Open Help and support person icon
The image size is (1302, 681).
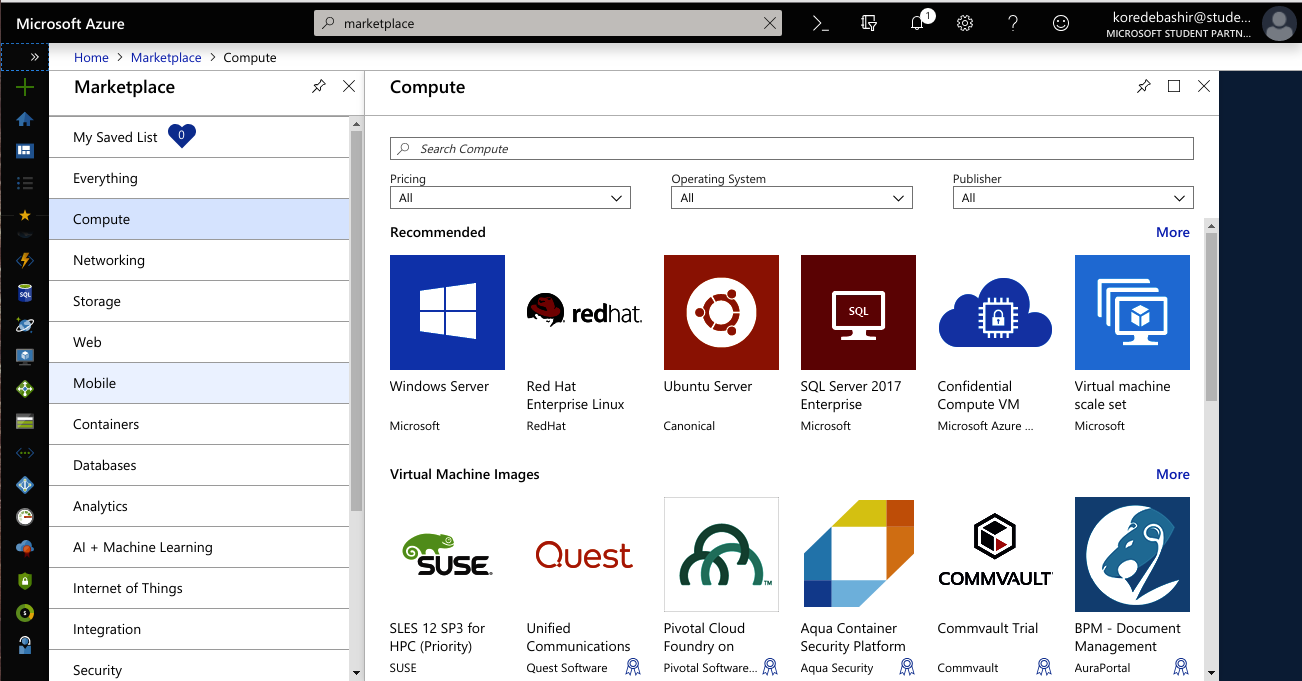25,645
